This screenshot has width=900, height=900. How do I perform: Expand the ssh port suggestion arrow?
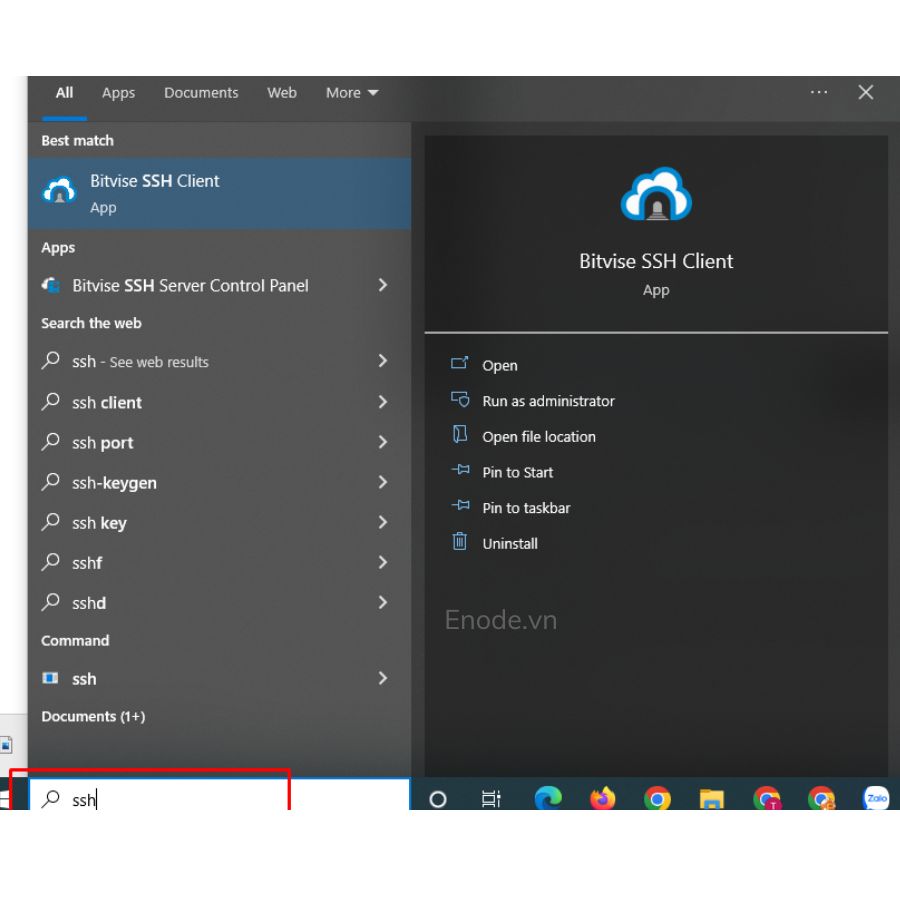point(382,442)
